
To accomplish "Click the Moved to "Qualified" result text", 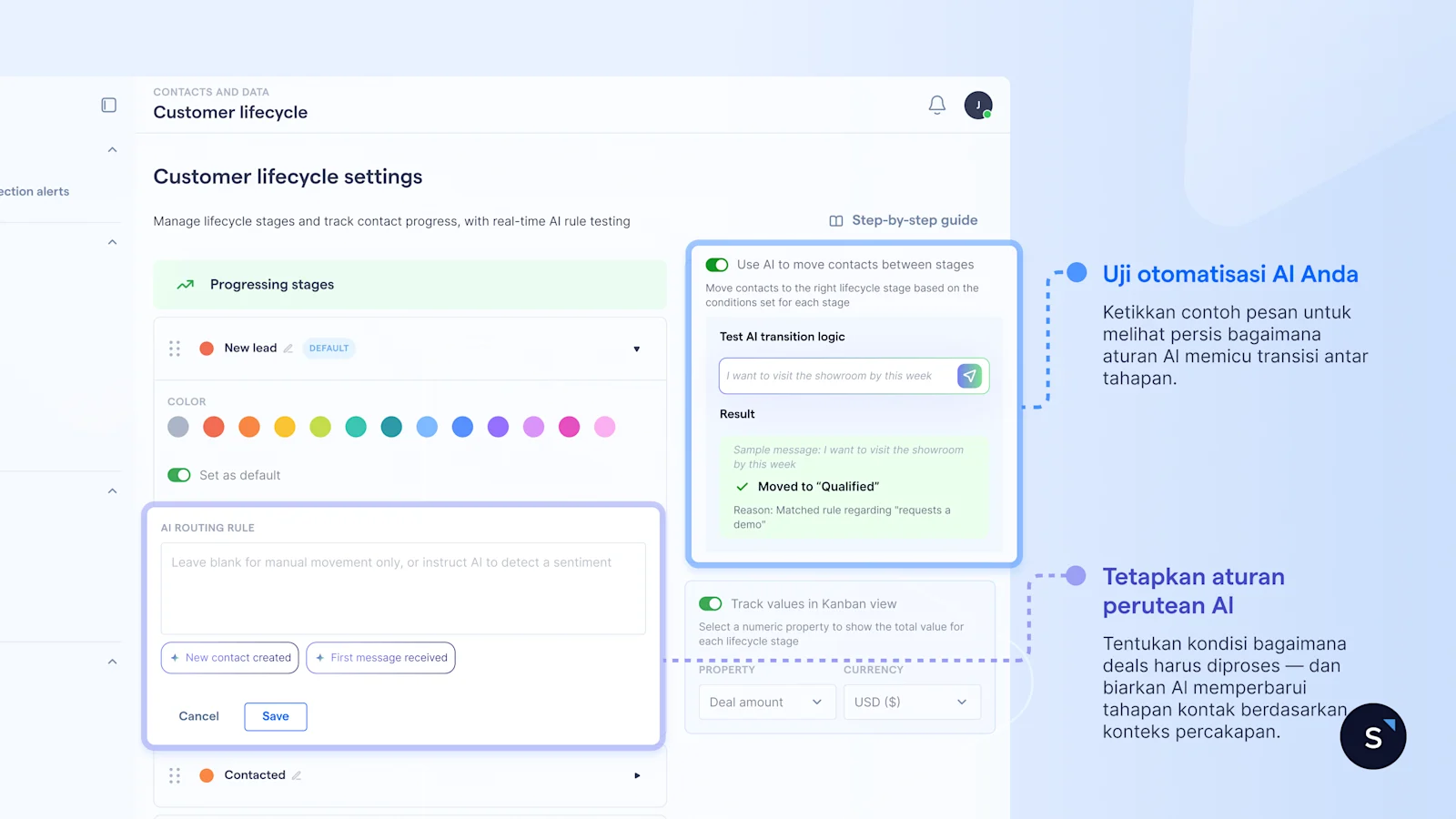I will pos(818,487).
